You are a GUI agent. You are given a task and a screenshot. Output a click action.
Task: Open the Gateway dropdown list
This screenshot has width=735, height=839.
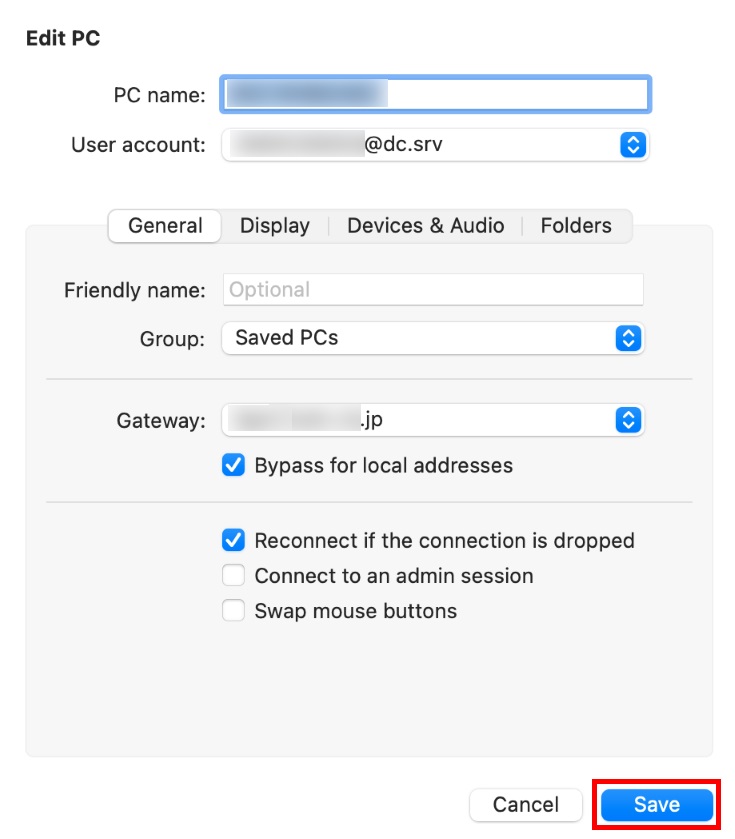432,421
